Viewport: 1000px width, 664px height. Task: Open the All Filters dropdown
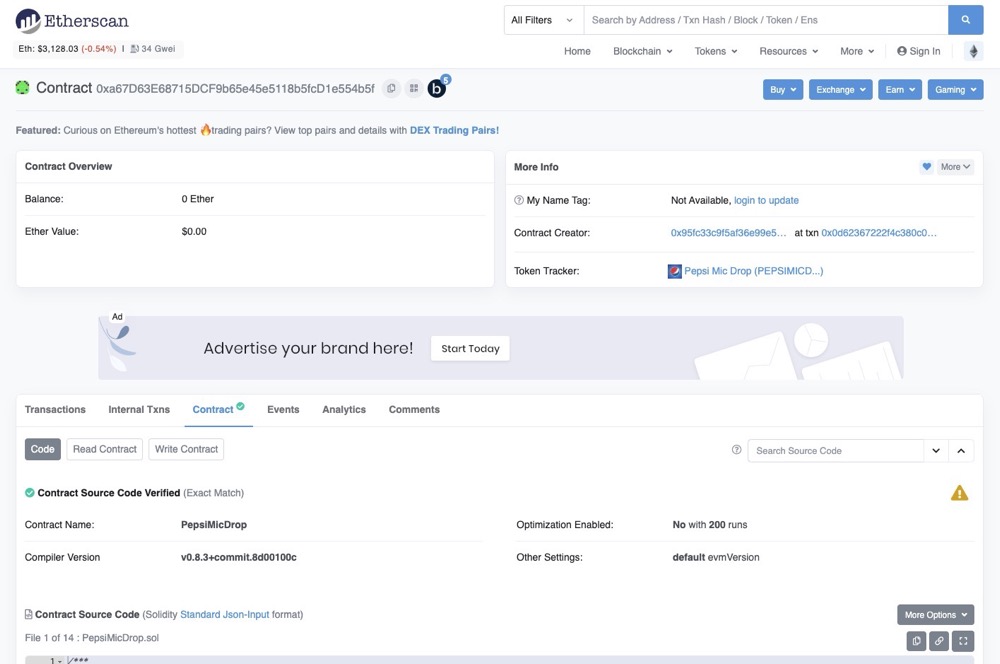(543, 20)
